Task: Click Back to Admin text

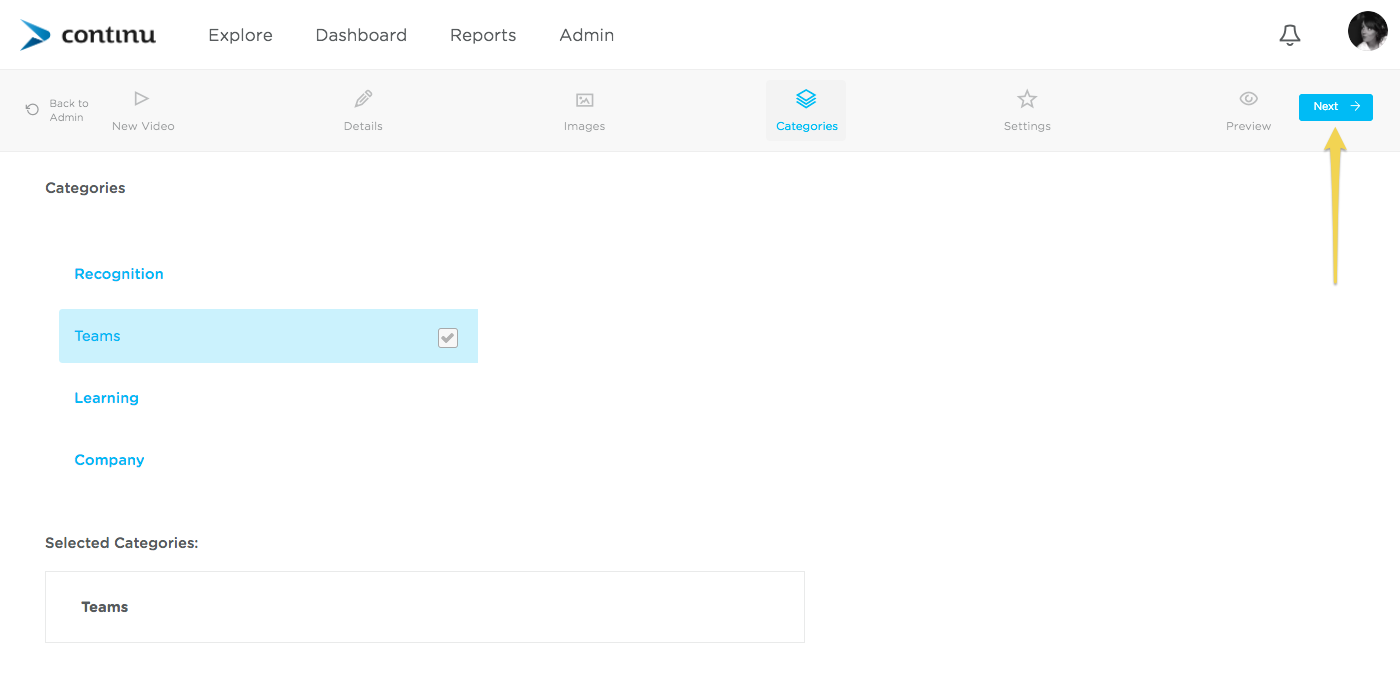Action: (x=69, y=110)
